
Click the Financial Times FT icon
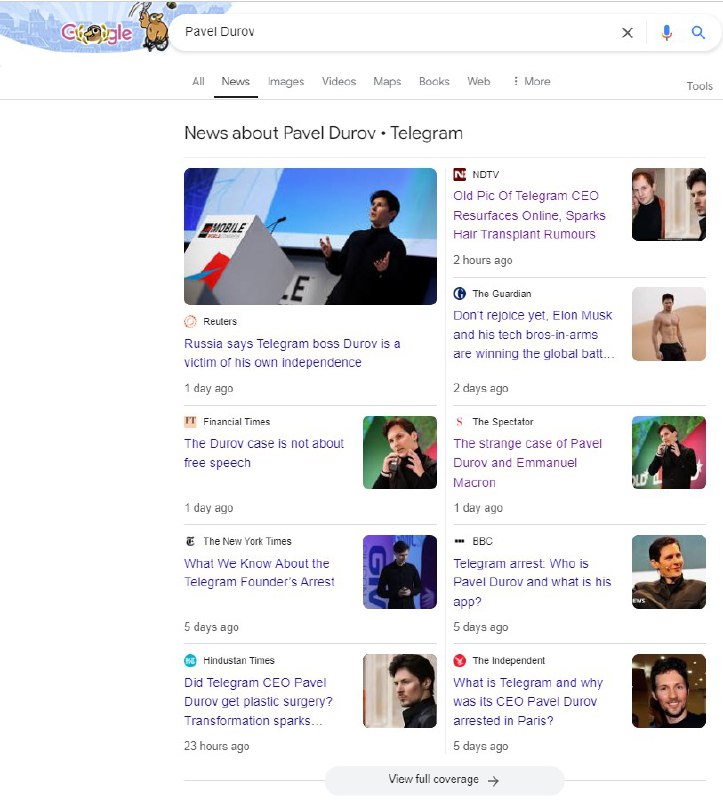[190, 421]
